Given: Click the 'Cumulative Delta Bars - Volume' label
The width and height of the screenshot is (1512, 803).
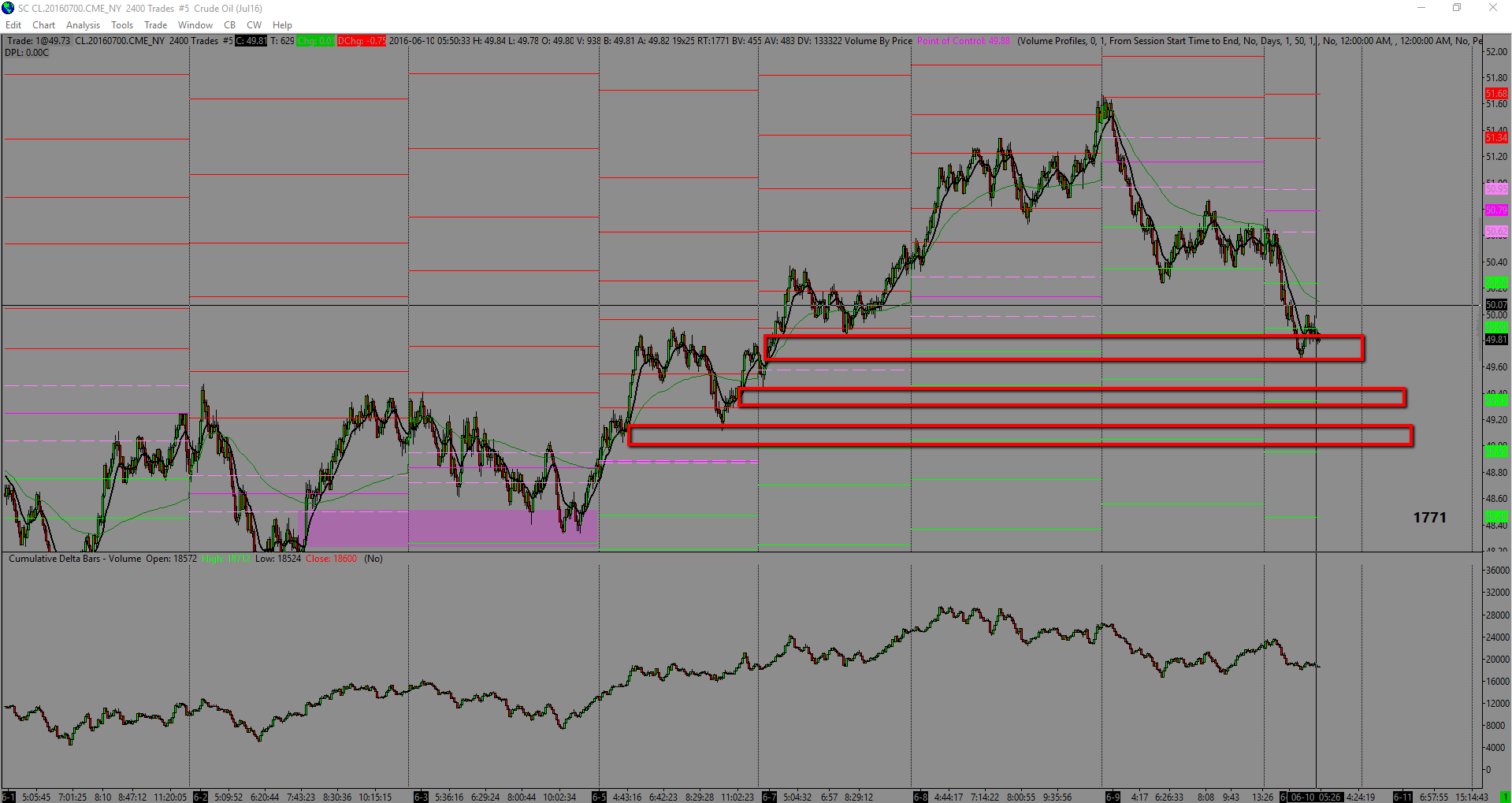Looking at the screenshot, I should point(75,559).
